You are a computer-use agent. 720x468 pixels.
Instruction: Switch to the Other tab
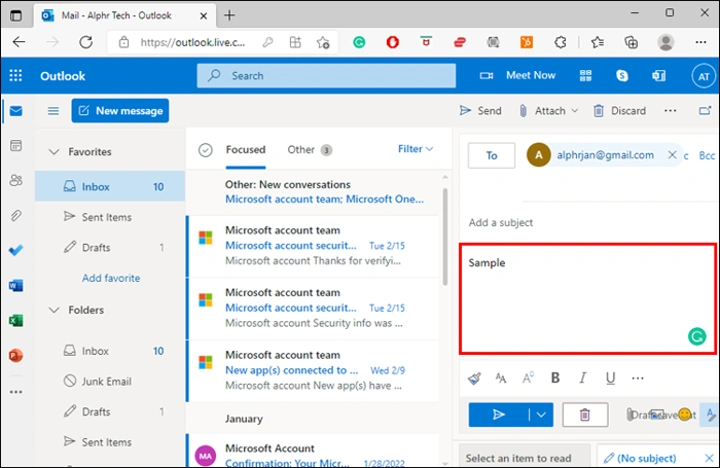[309, 150]
